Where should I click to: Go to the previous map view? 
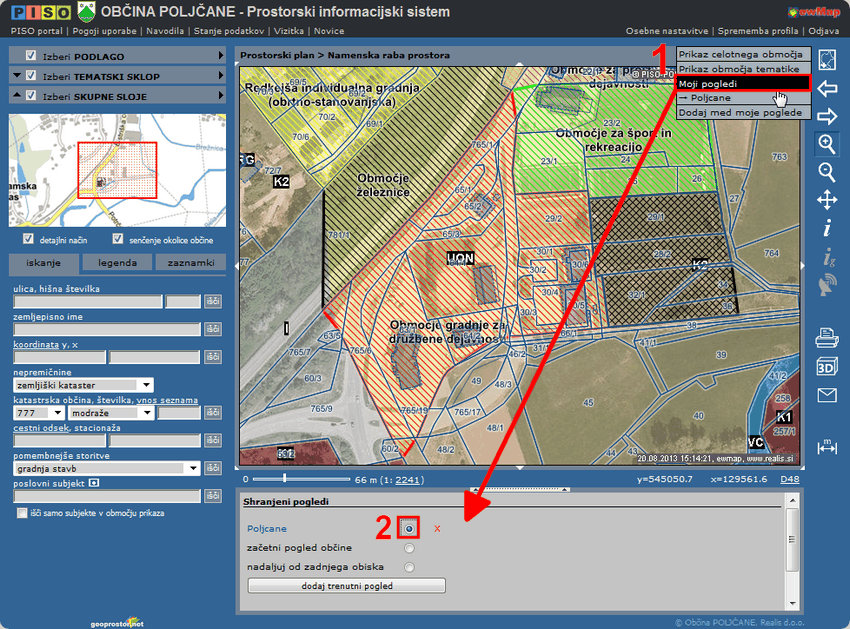click(827, 89)
